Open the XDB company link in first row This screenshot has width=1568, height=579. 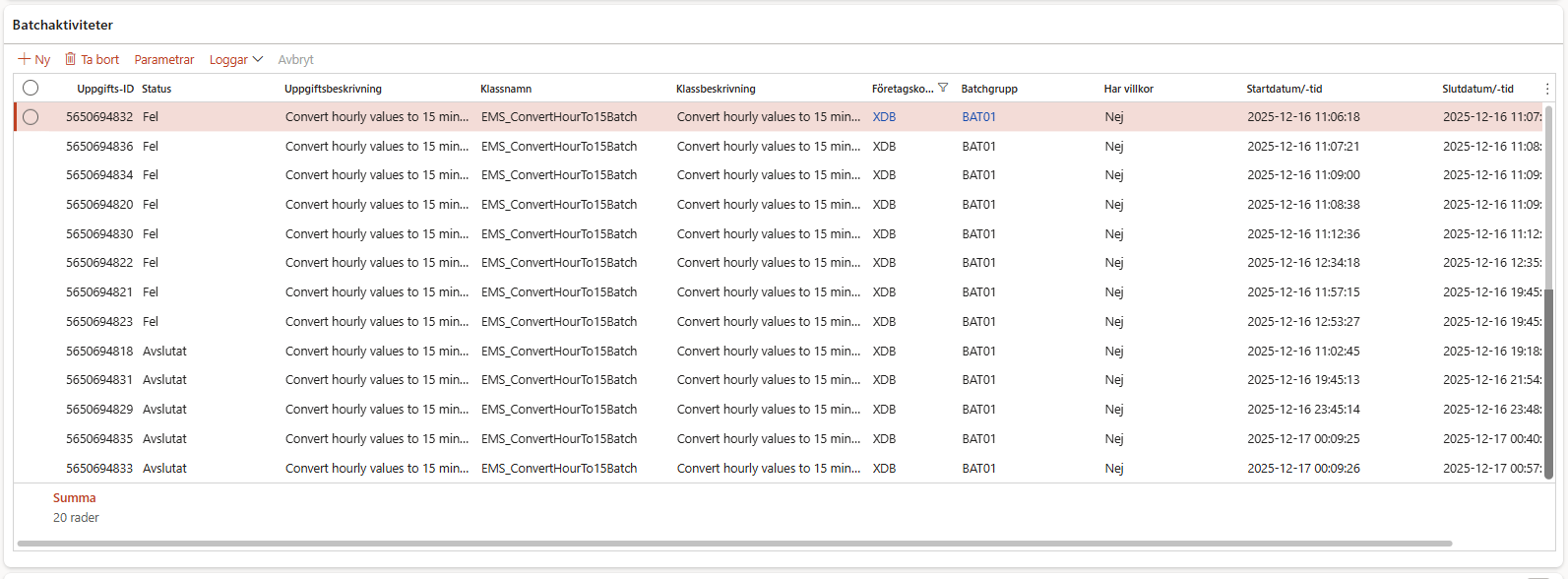884,117
